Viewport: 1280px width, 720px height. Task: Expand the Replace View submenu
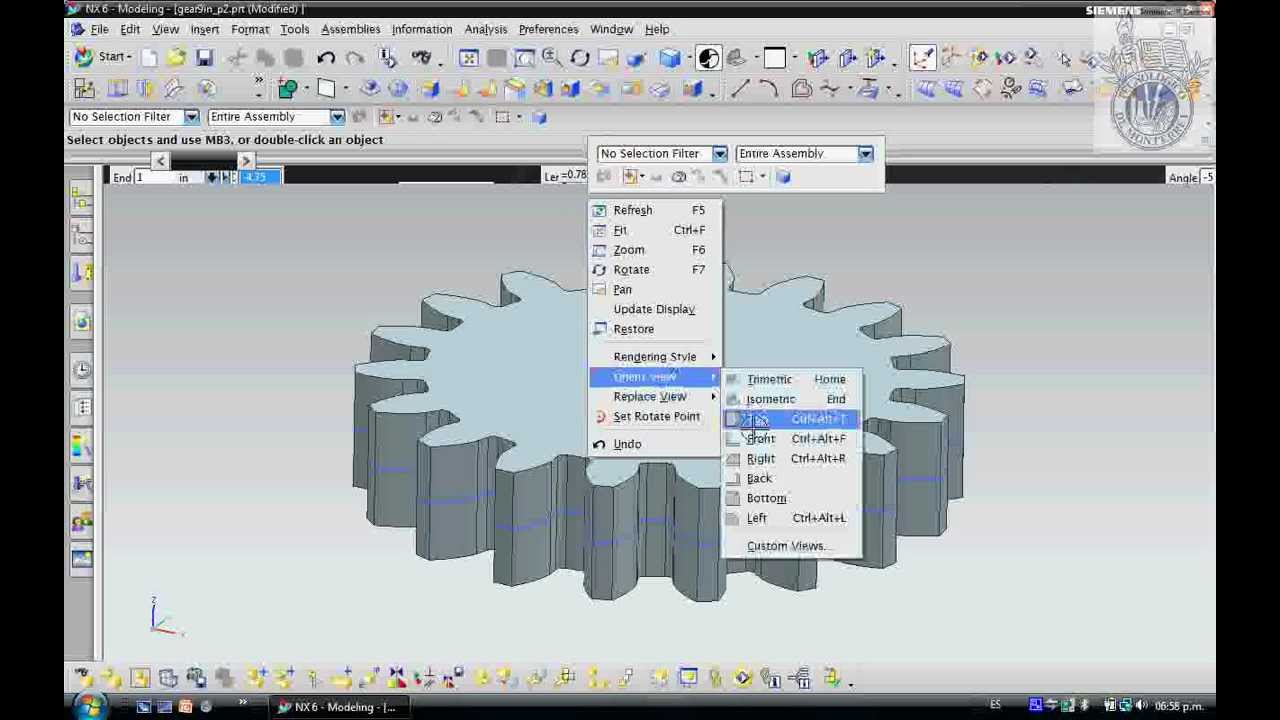pyautogui.click(x=655, y=397)
